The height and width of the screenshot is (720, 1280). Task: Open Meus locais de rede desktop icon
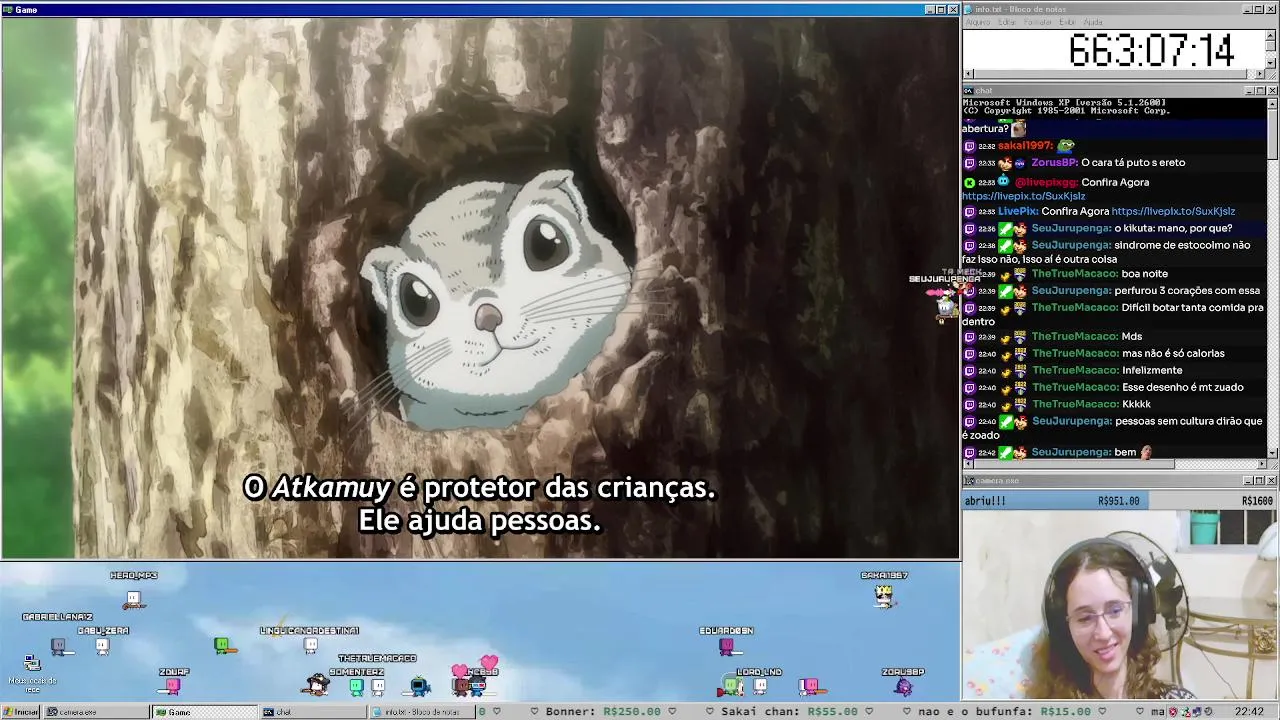click(x=32, y=672)
